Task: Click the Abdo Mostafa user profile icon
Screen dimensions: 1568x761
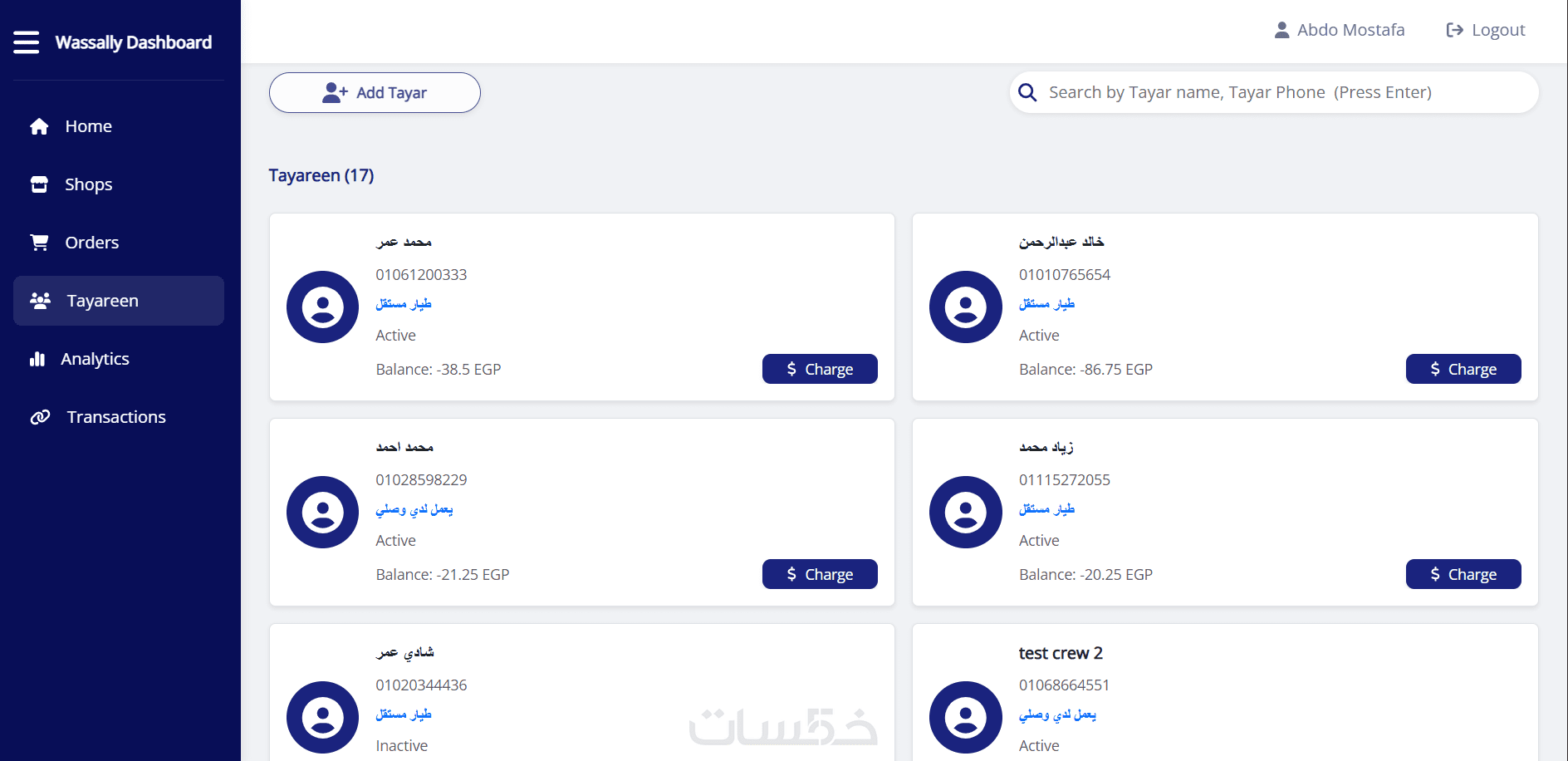Action: pos(1281,31)
